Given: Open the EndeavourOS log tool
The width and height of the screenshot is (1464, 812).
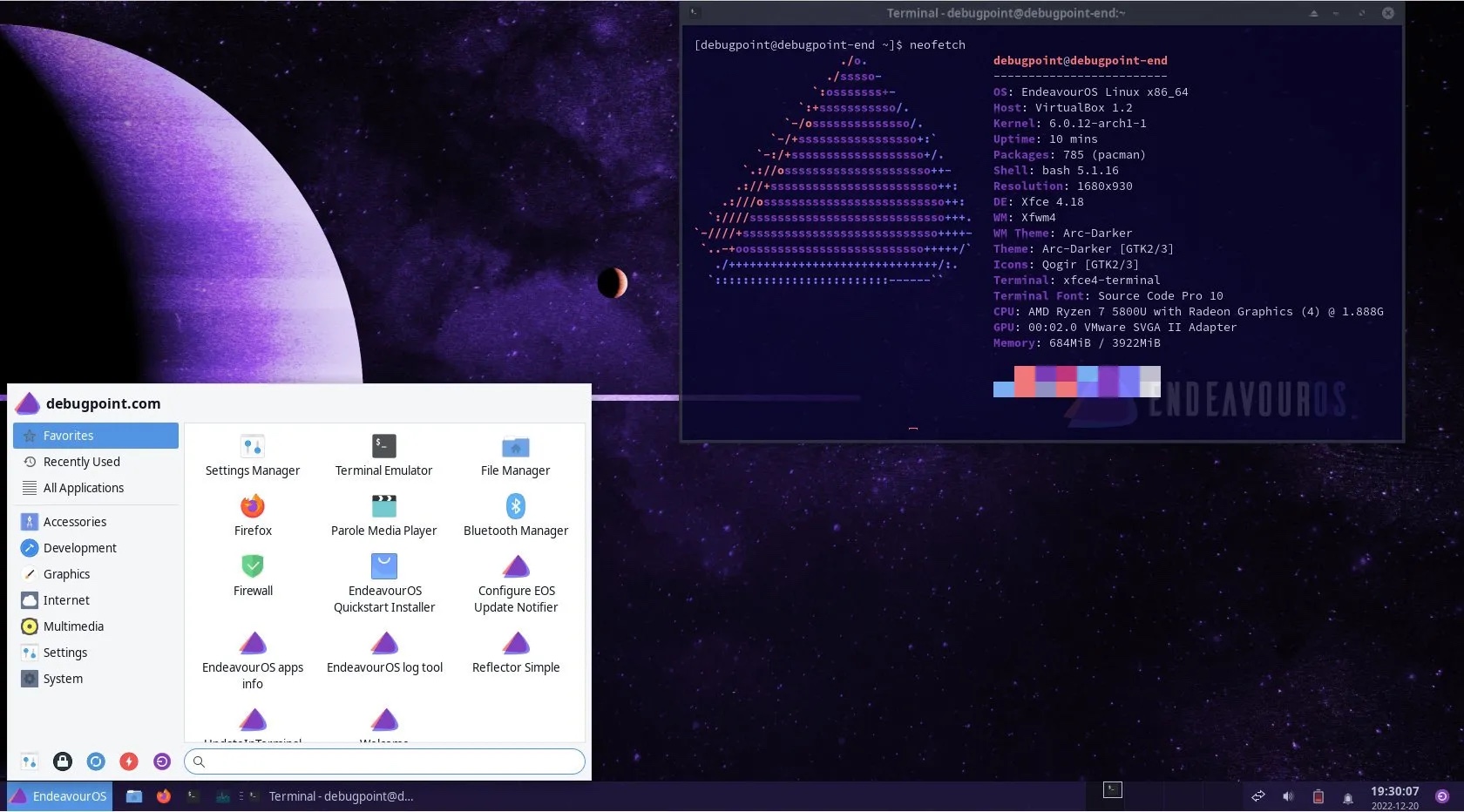Looking at the screenshot, I should click(384, 650).
